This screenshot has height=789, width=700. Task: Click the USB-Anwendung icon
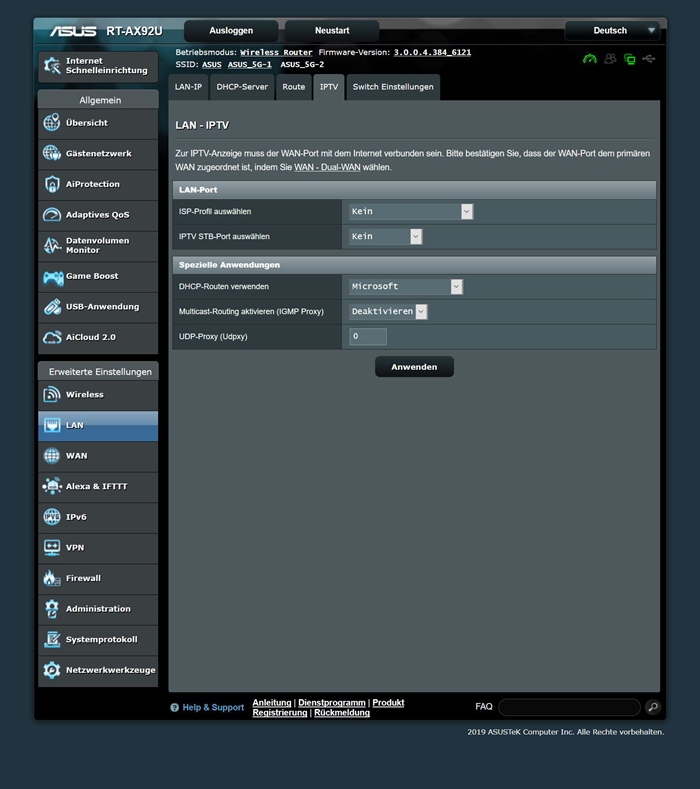click(52, 306)
